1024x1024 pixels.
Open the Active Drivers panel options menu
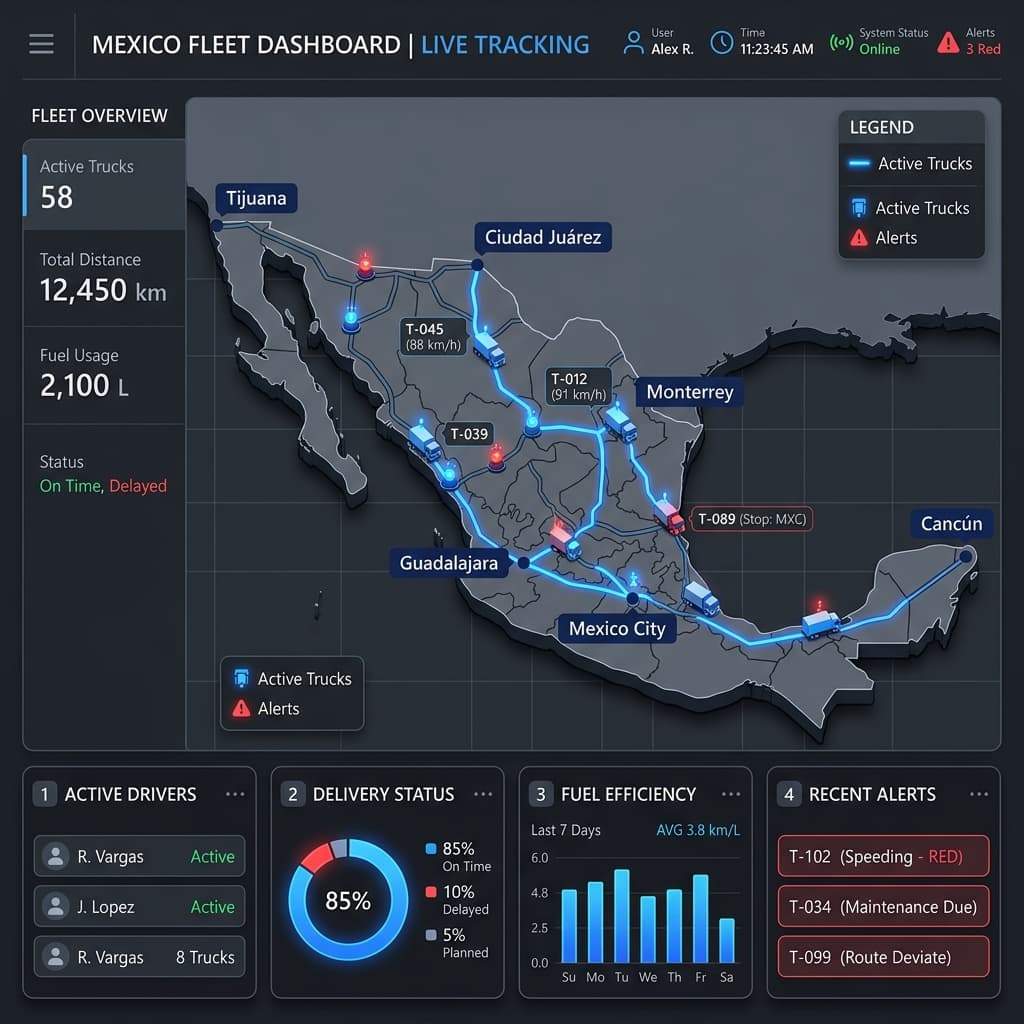pos(235,793)
